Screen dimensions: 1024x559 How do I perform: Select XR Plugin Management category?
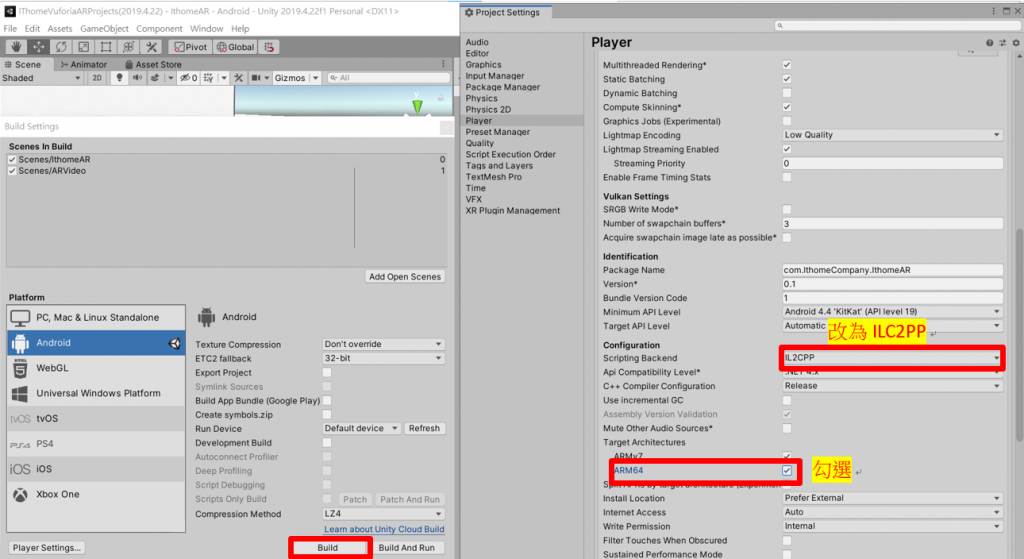(x=513, y=210)
